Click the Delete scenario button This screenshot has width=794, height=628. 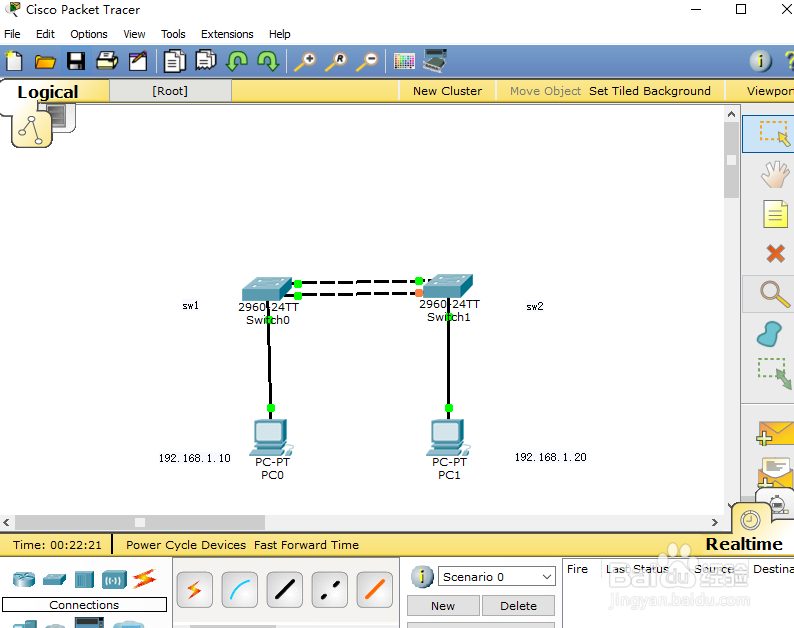point(518,606)
